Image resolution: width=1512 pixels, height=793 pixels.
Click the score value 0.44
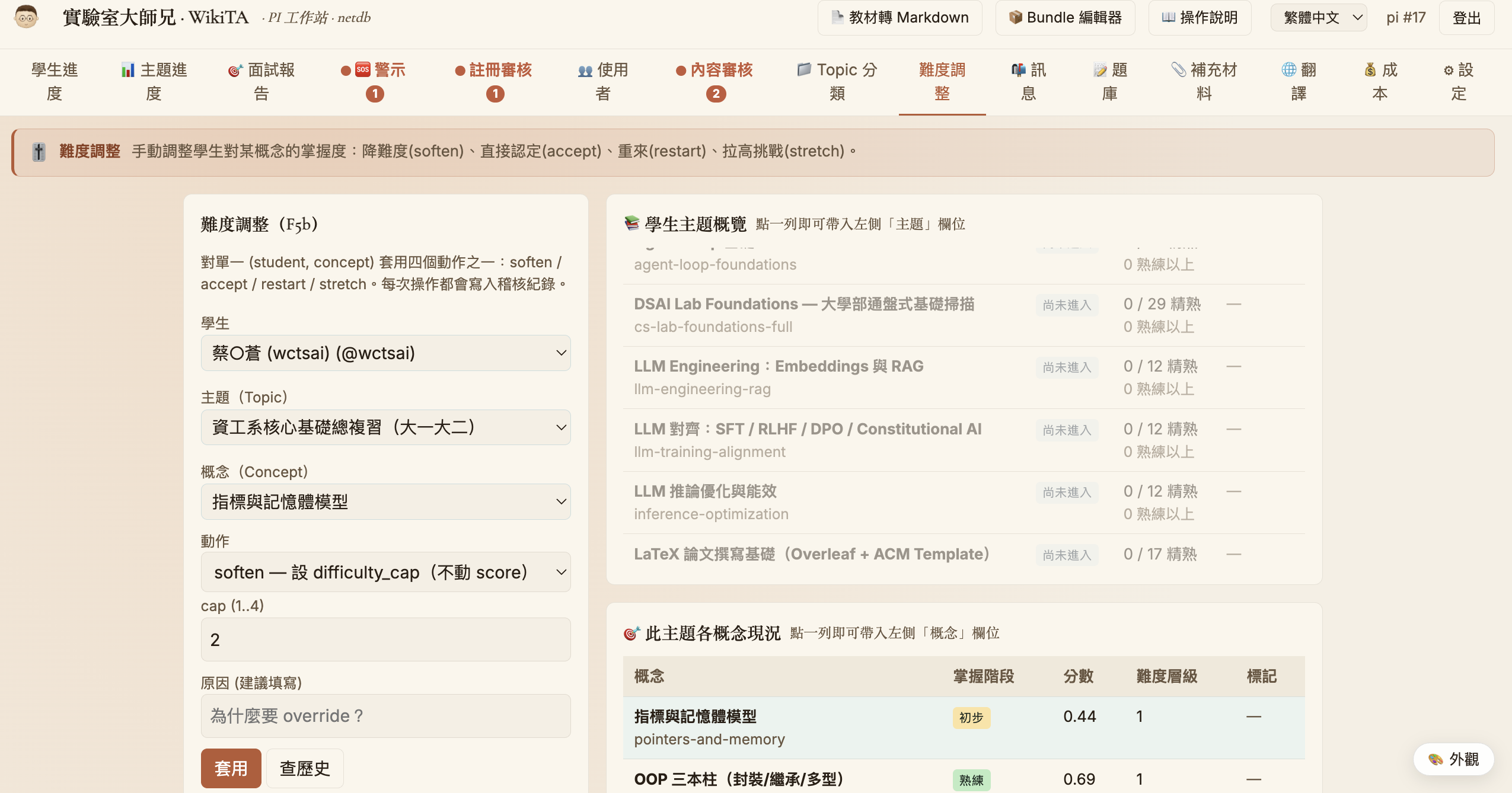pyautogui.click(x=1080, y=717)
